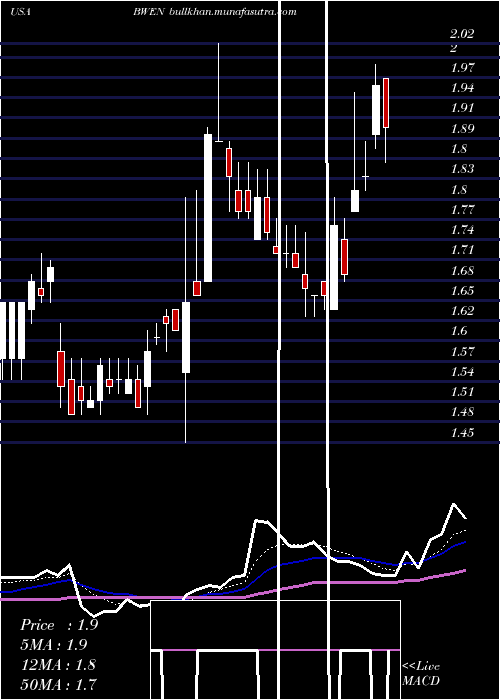Viewport: 500px width, 700px height.
Task: Click the Price : 1.9 readout
Action: 59,625
